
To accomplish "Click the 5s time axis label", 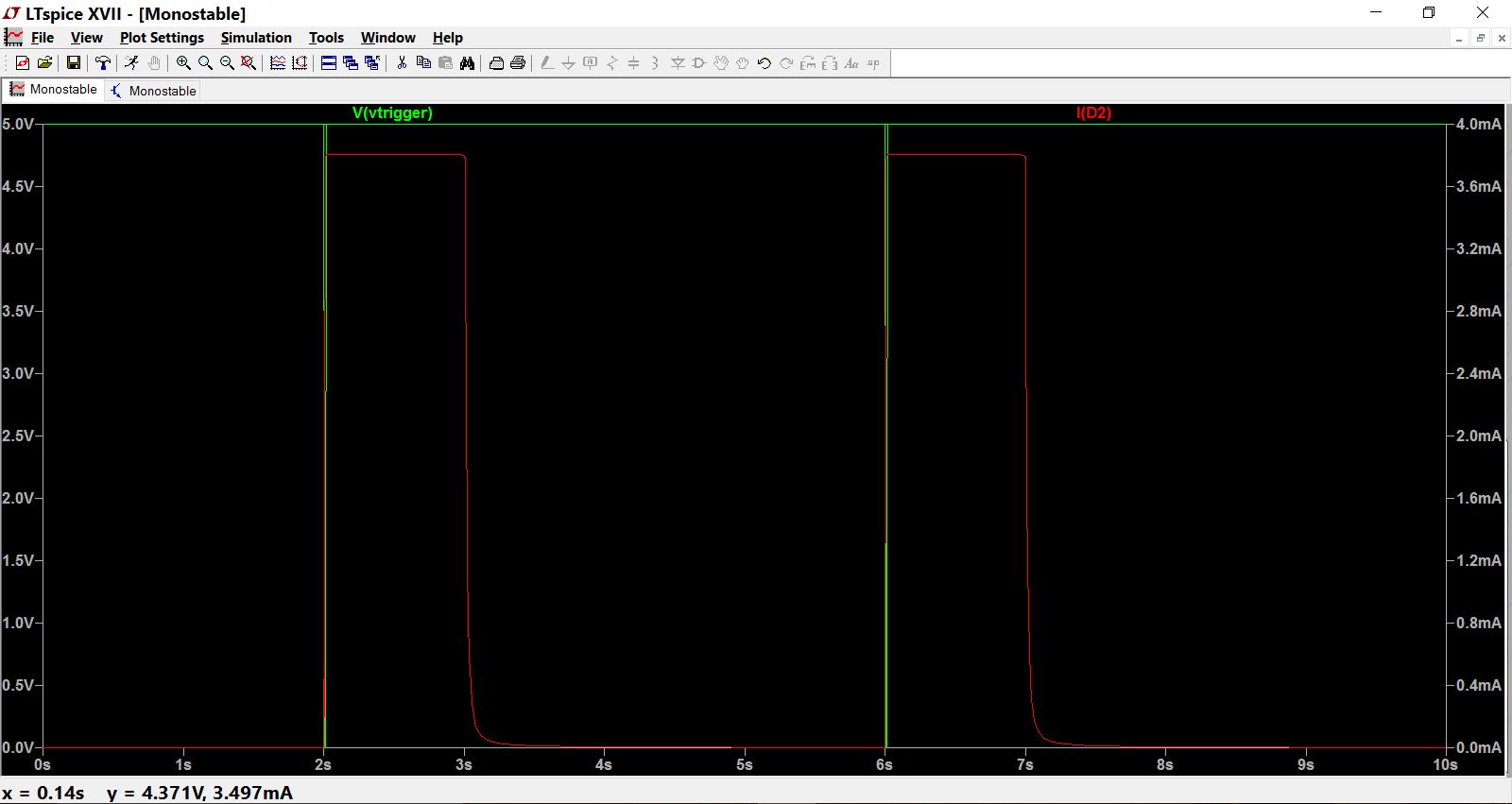I will click(745, 764).
